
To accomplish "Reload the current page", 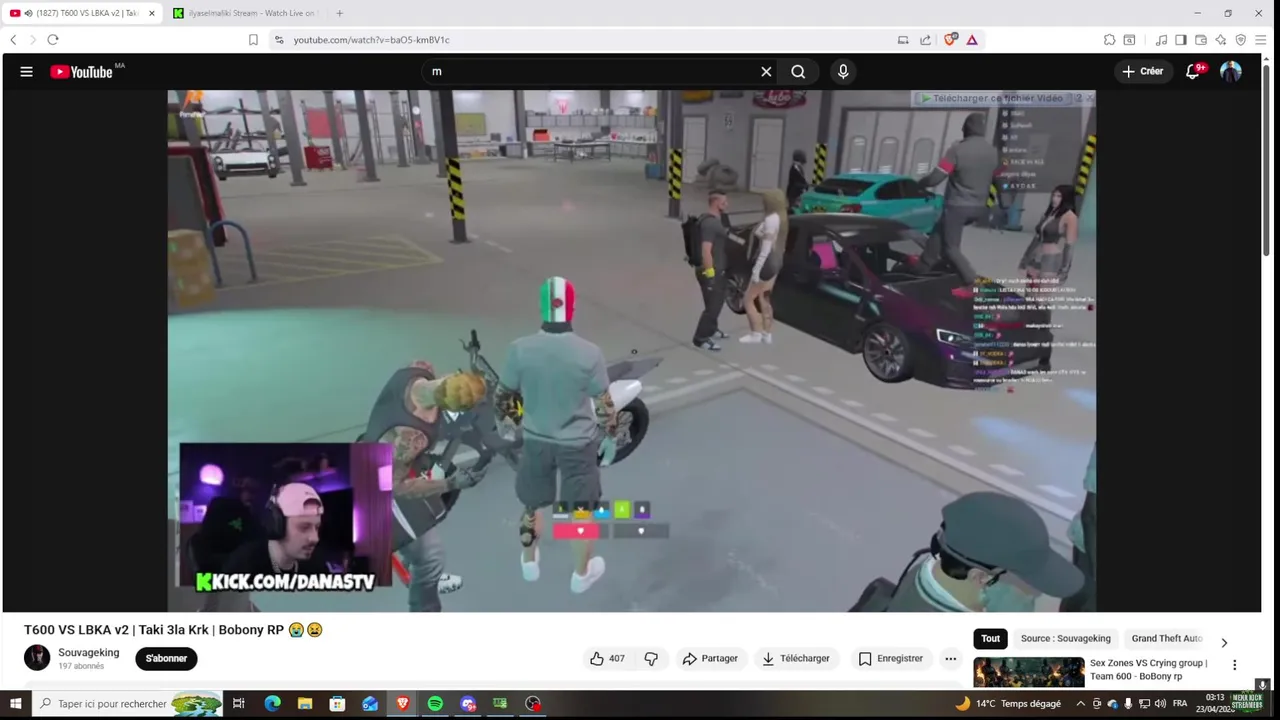I will (53, 40).
